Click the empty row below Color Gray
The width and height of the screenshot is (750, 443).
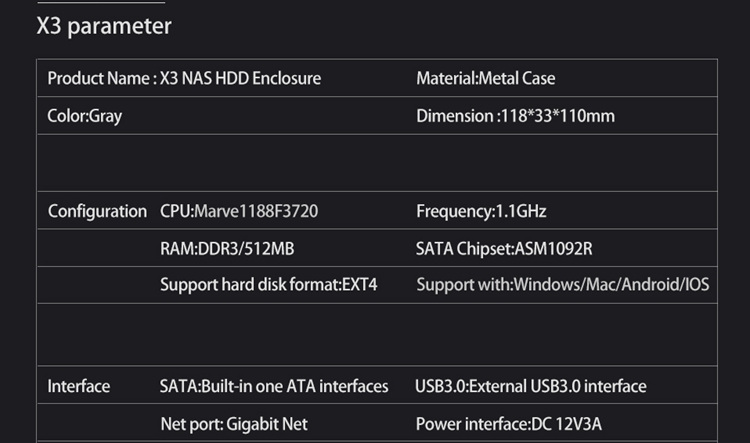[x=377, y=163]
